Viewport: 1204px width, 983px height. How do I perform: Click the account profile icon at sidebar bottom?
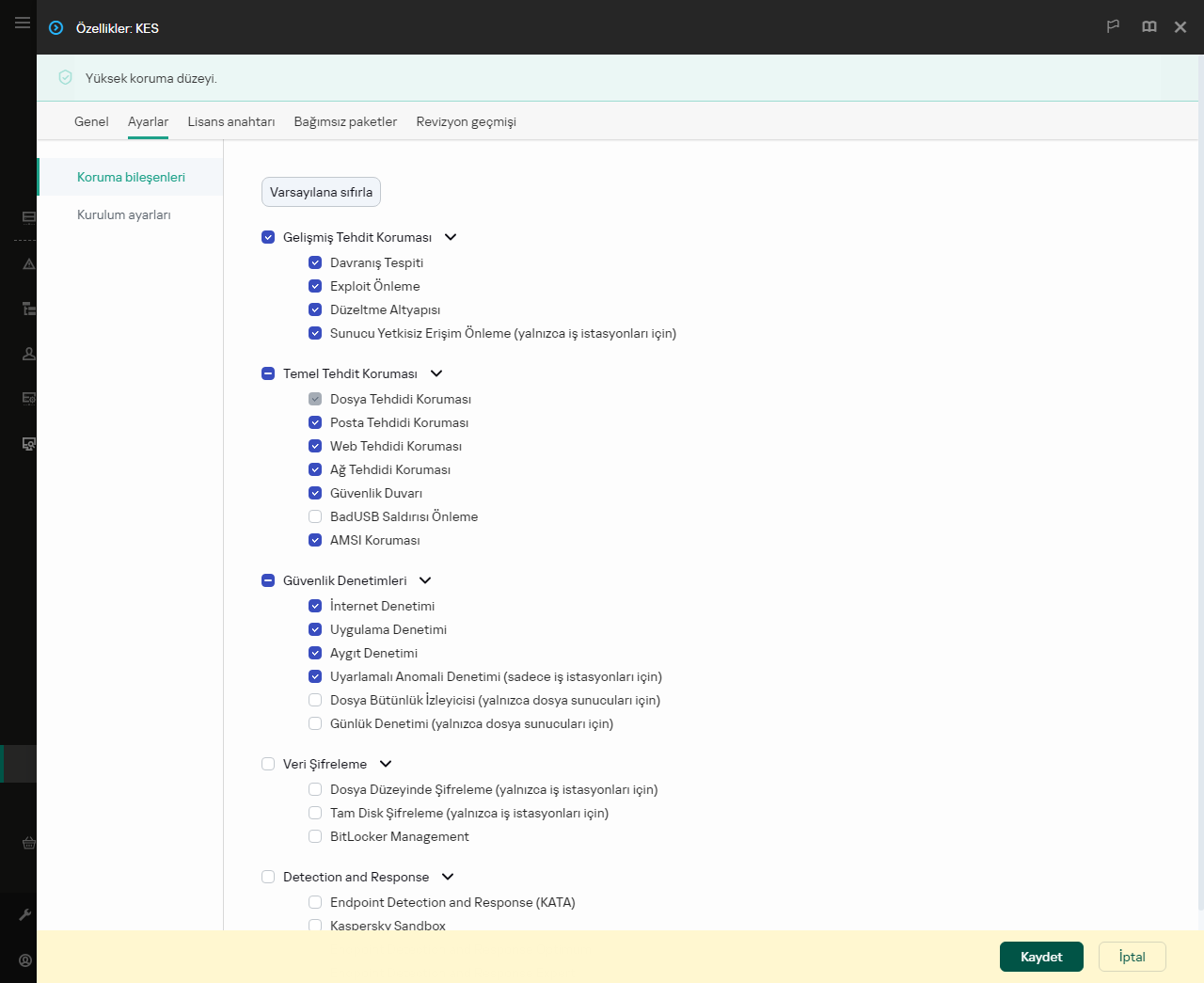(x=25, y=960)
